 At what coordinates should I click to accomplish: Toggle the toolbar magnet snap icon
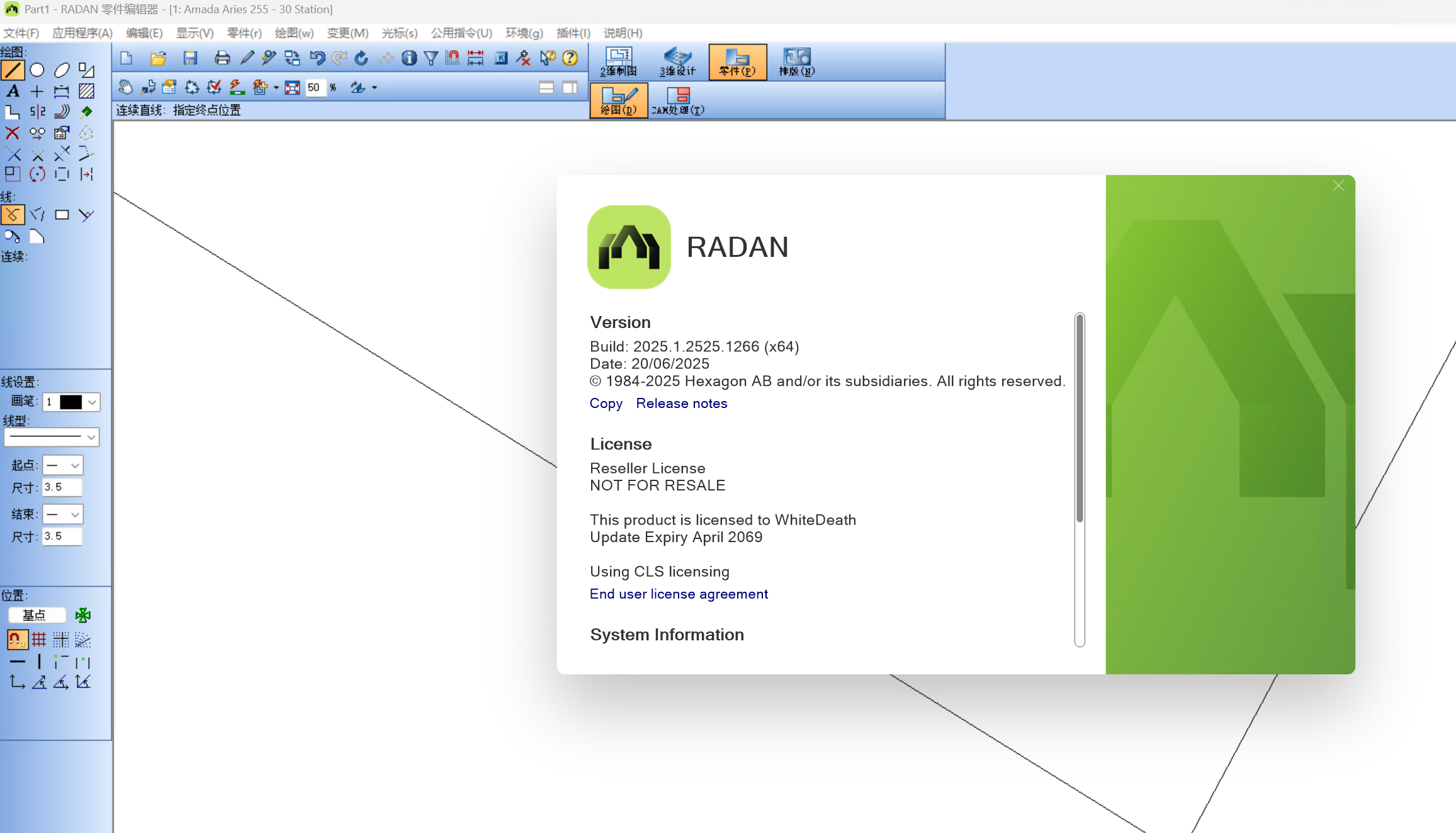click(453, 59)
